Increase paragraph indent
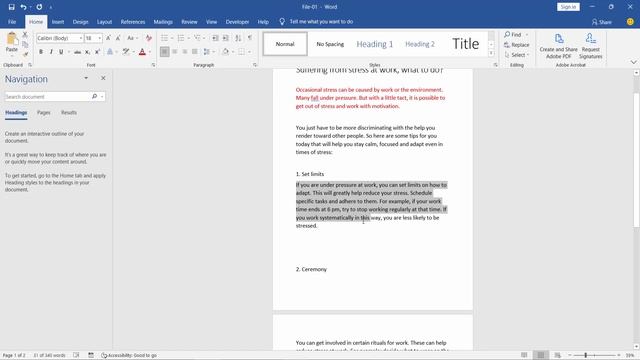The height and width of the screenshot is (360, 640). pyautogui.click(x=226, y=38)
